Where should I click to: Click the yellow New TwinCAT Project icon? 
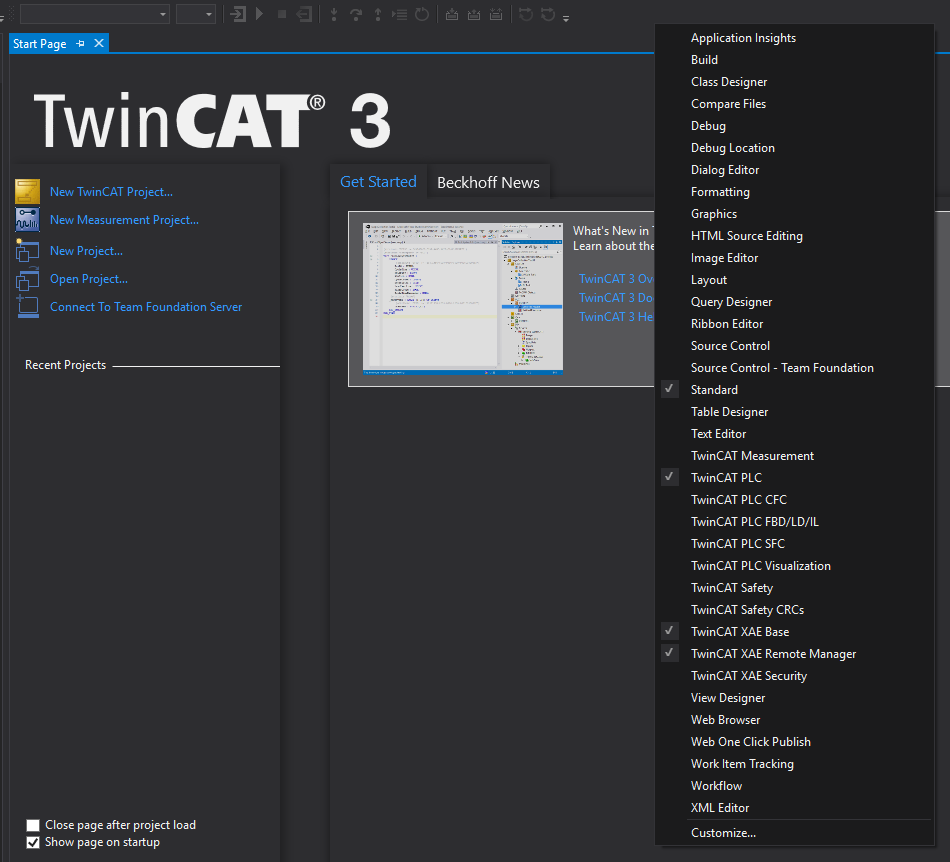click(x=28, y=191)
